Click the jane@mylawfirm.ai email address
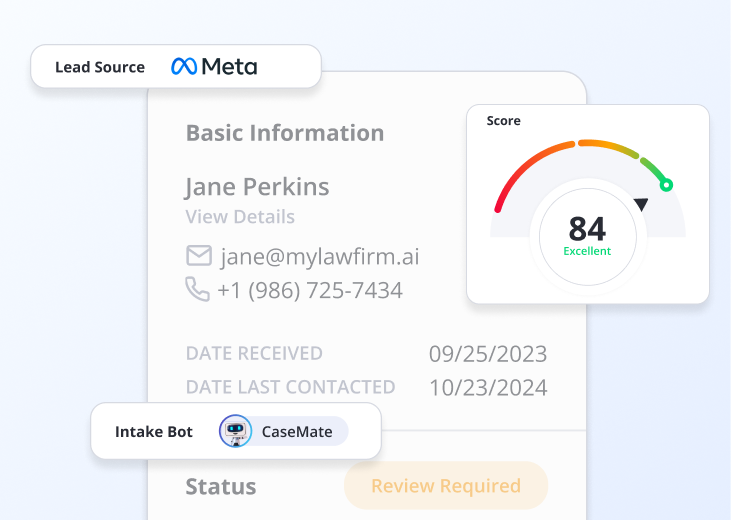This screenshot has height=520, width=731. pyautogui.click(x=320, y=257)
